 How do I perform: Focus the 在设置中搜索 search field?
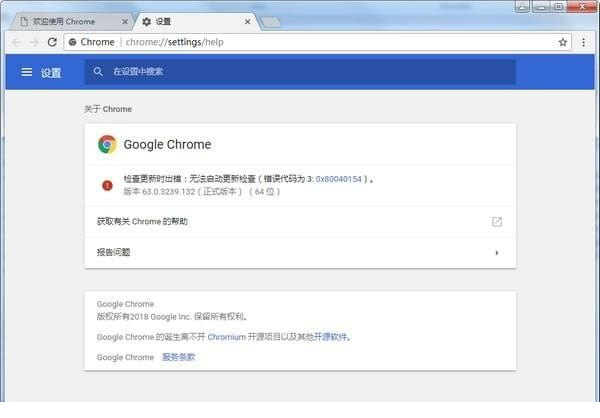tap(300, 72)
